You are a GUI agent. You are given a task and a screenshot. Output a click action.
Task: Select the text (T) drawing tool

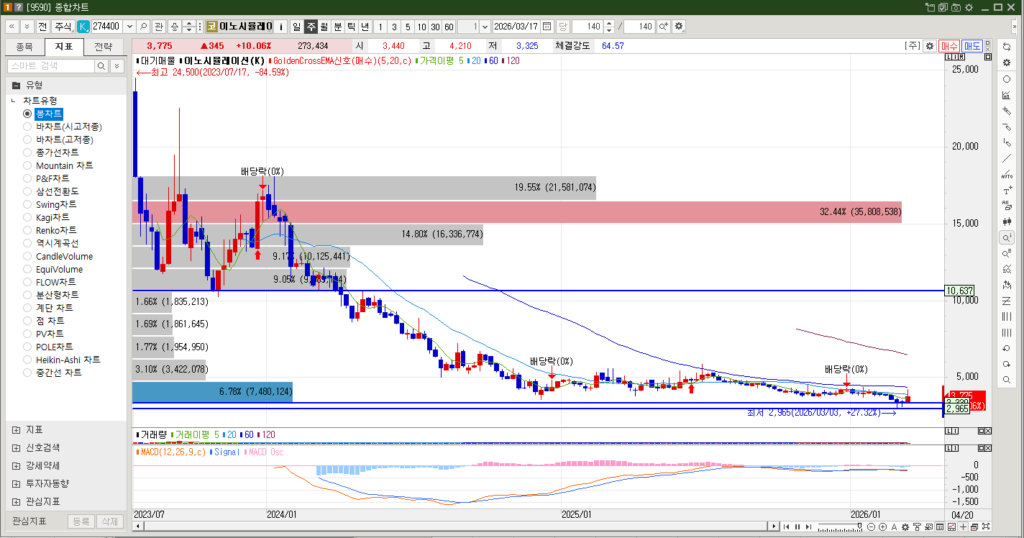[x=1006, y=190]
